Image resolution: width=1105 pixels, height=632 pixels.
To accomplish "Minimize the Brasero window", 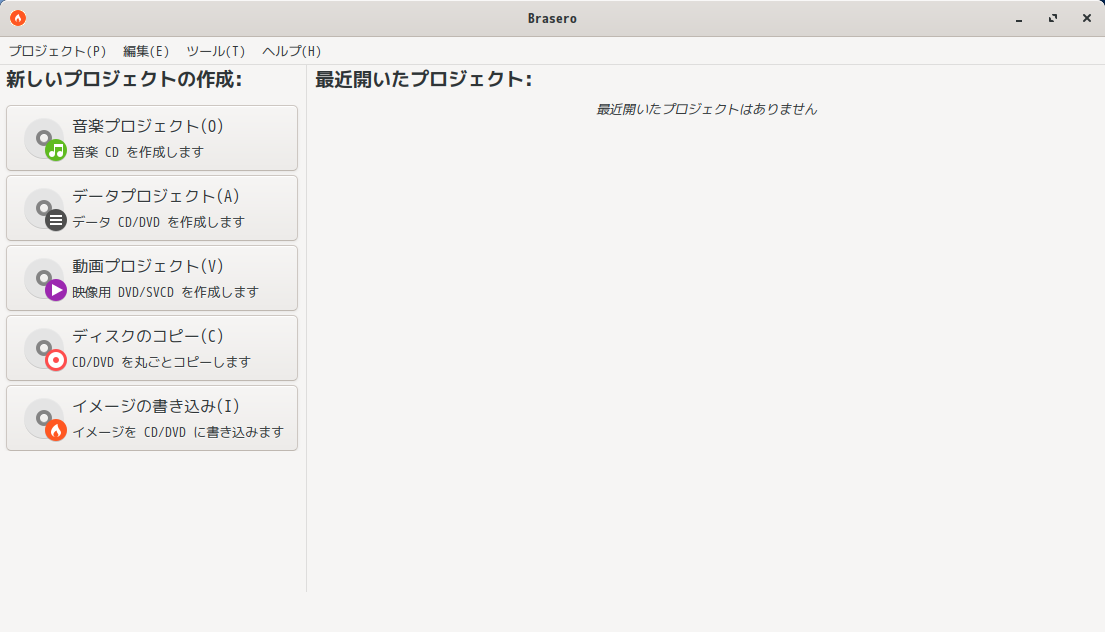I will tap(1019, 19).
